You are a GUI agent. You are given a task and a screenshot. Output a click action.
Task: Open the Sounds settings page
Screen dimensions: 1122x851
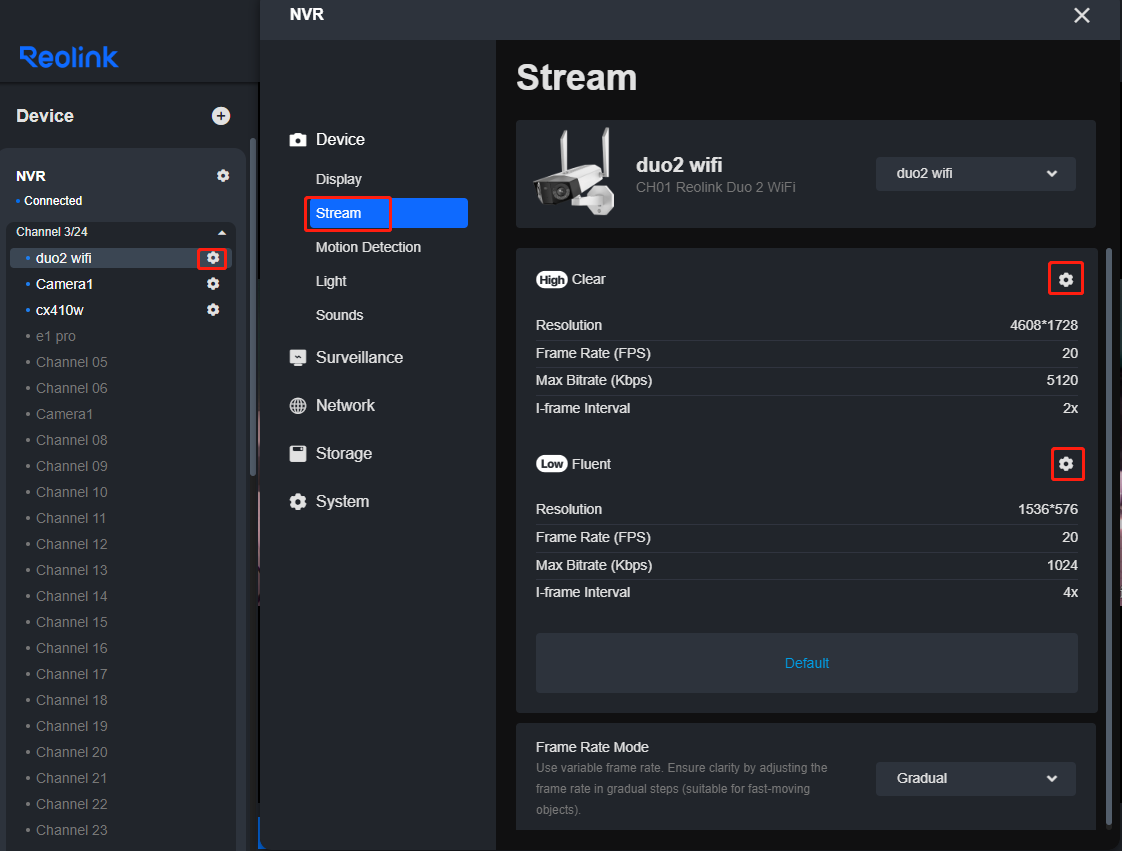[339, 315]
